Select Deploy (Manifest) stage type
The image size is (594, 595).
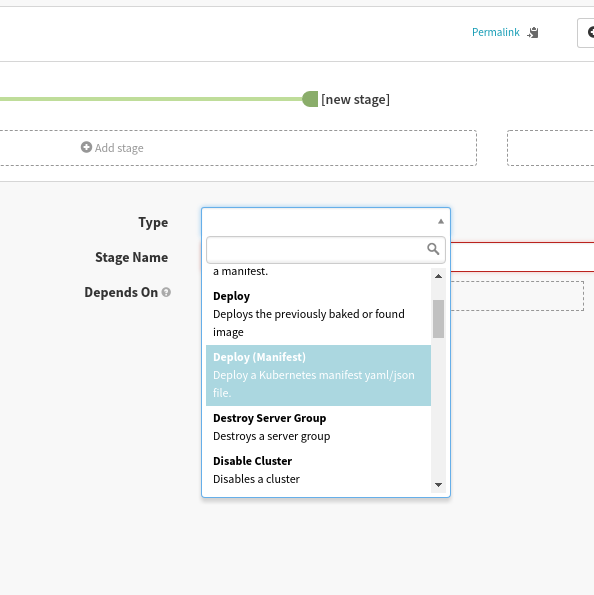[318, 375]
